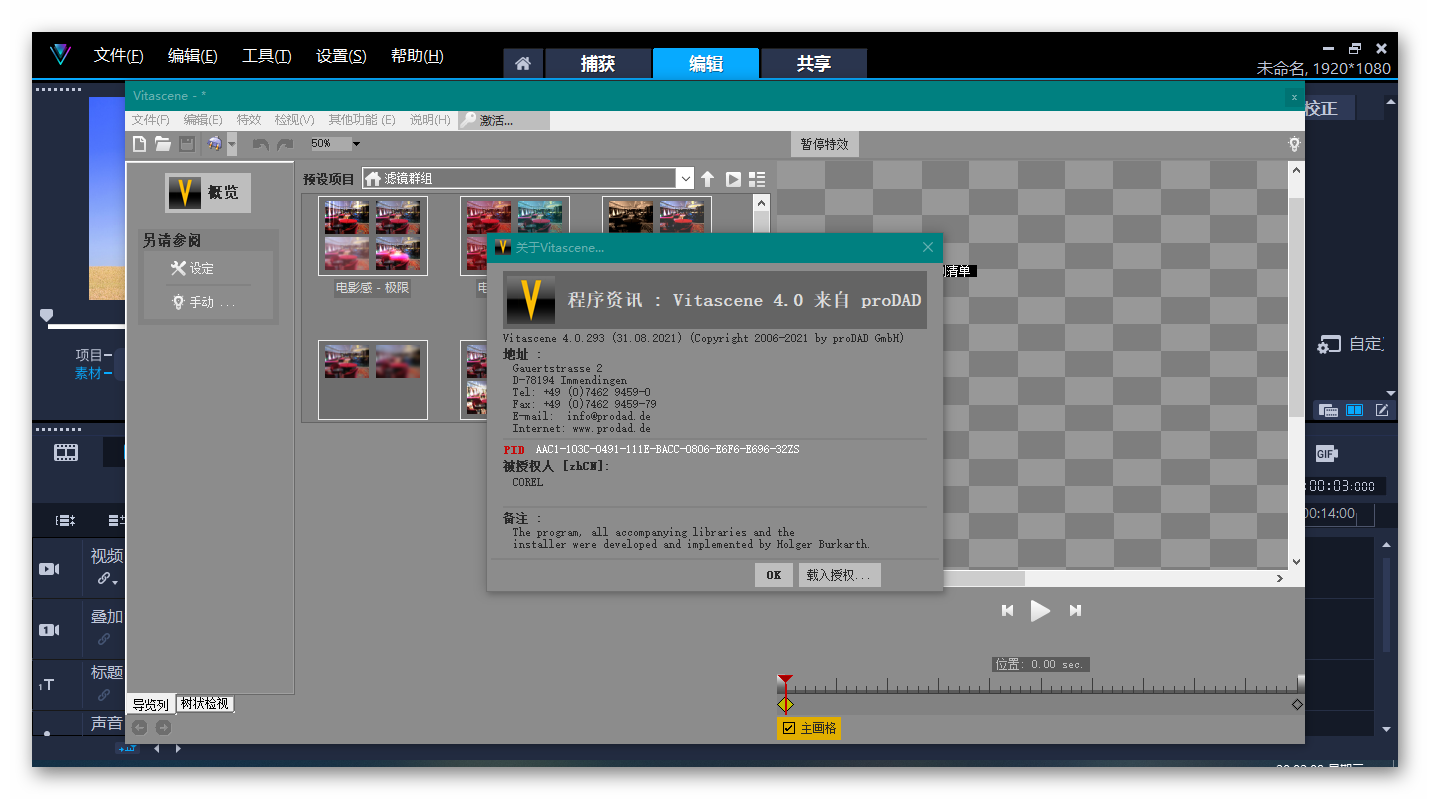Open the 帮助(H) menu in VideoStudio

point(417,56)
